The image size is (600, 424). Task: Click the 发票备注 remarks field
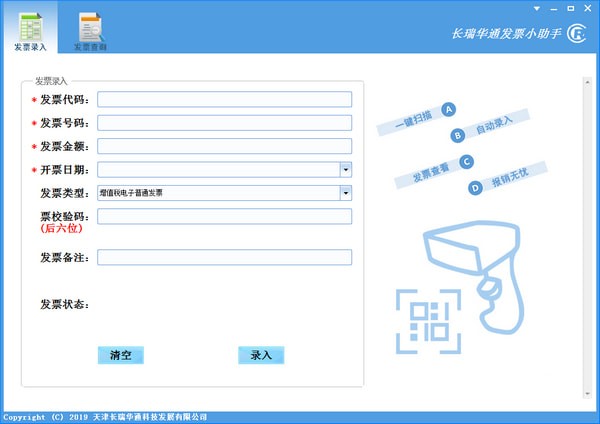point(224,257)
